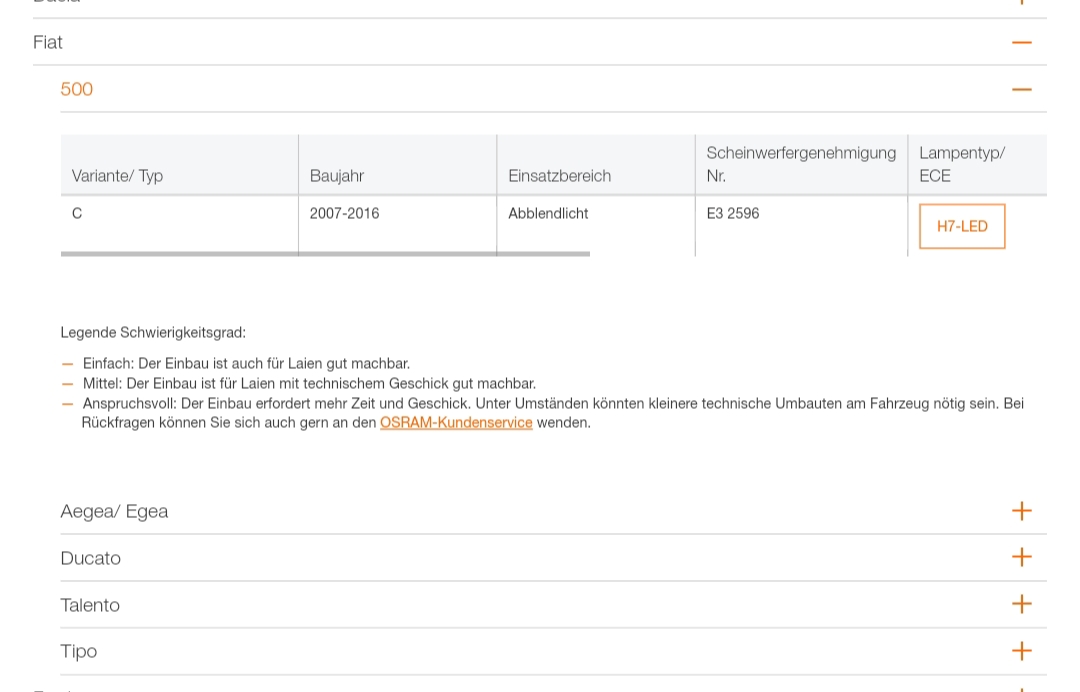The height and width of the screenshot is (692, 1080).
Task: Open Talento using its plus icon
Action: tap(1021, 604)
